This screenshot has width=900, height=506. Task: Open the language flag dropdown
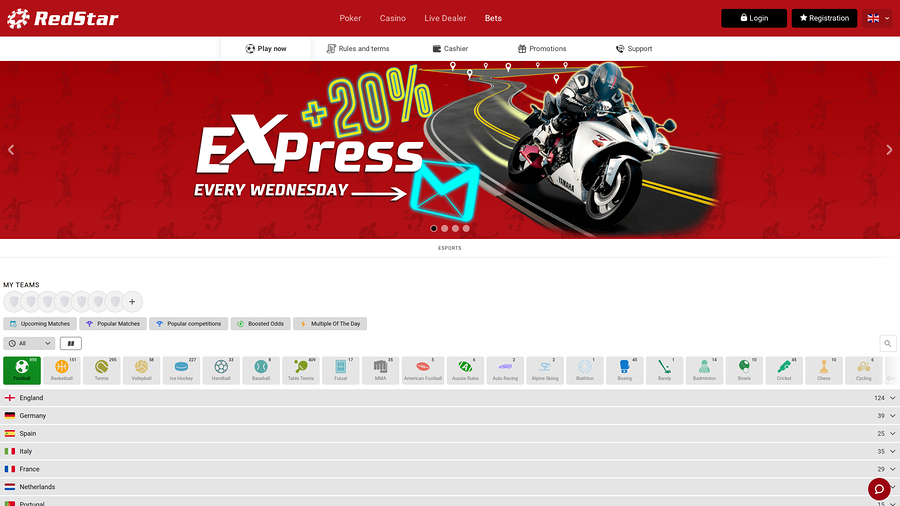point(878,18)
